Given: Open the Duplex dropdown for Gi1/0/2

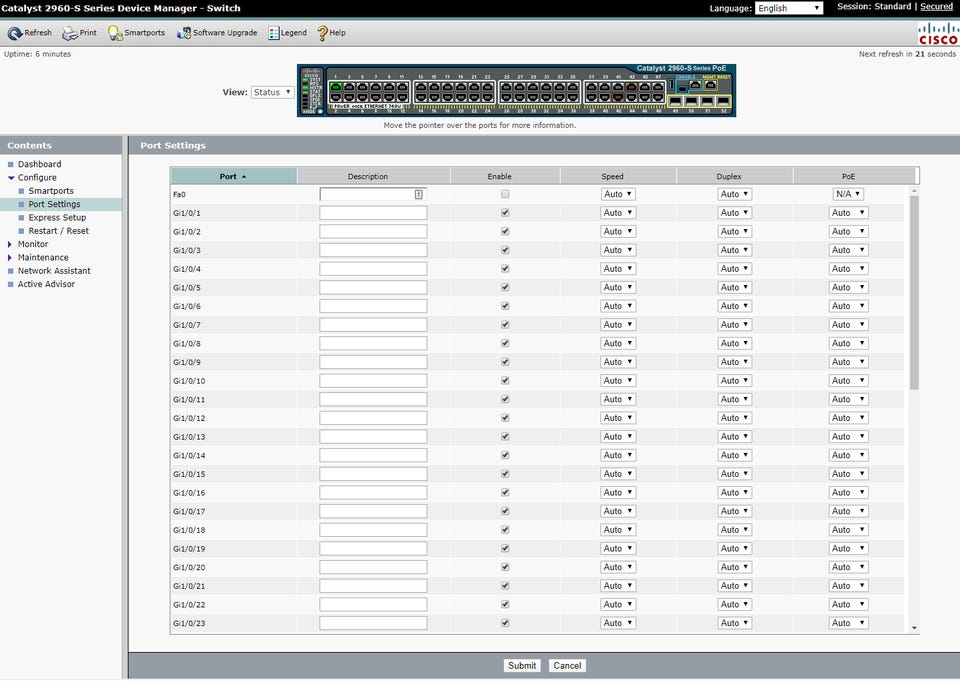Looking at the screenshot, I should click(734, 231).
